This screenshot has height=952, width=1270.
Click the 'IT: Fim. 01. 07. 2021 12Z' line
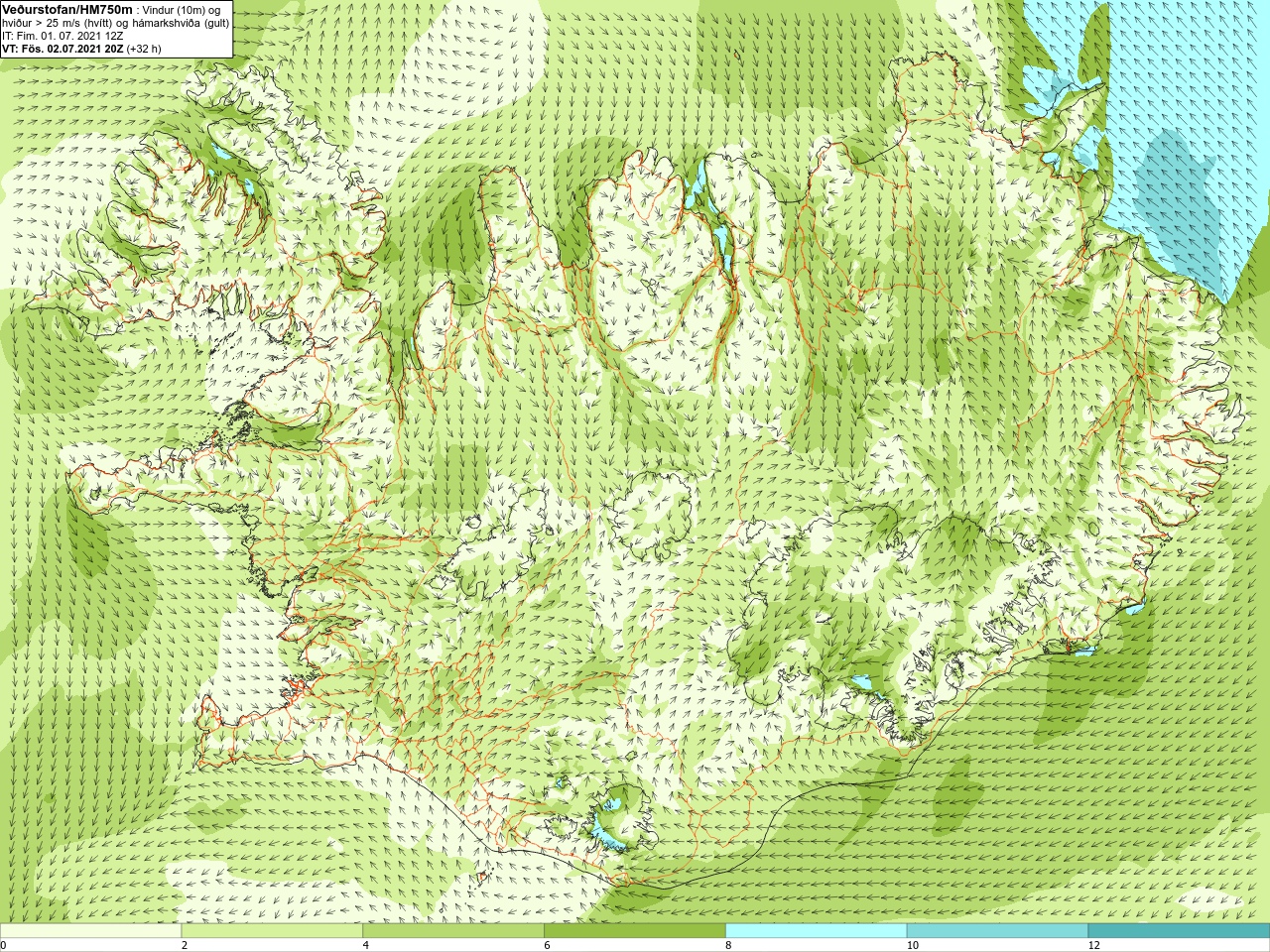tap(63, 36)
